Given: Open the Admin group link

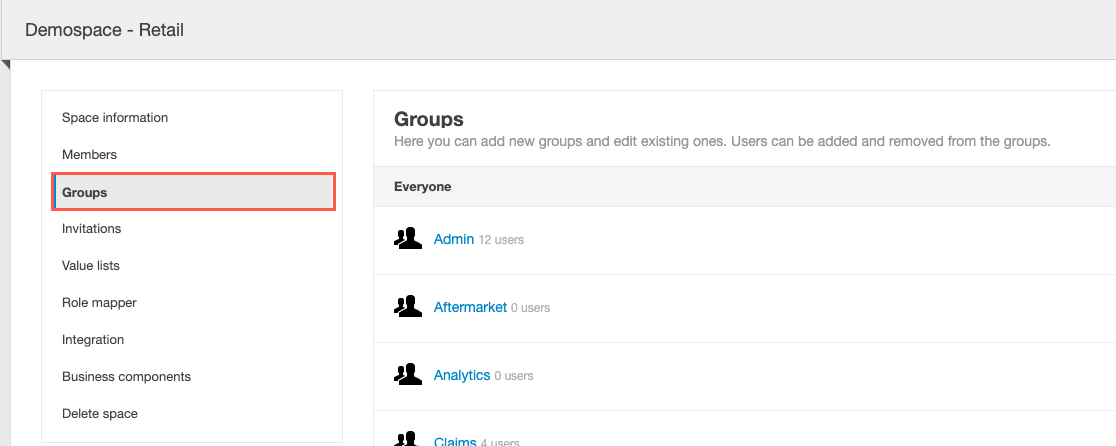Looking at the screenshot, I should [453, 240].
